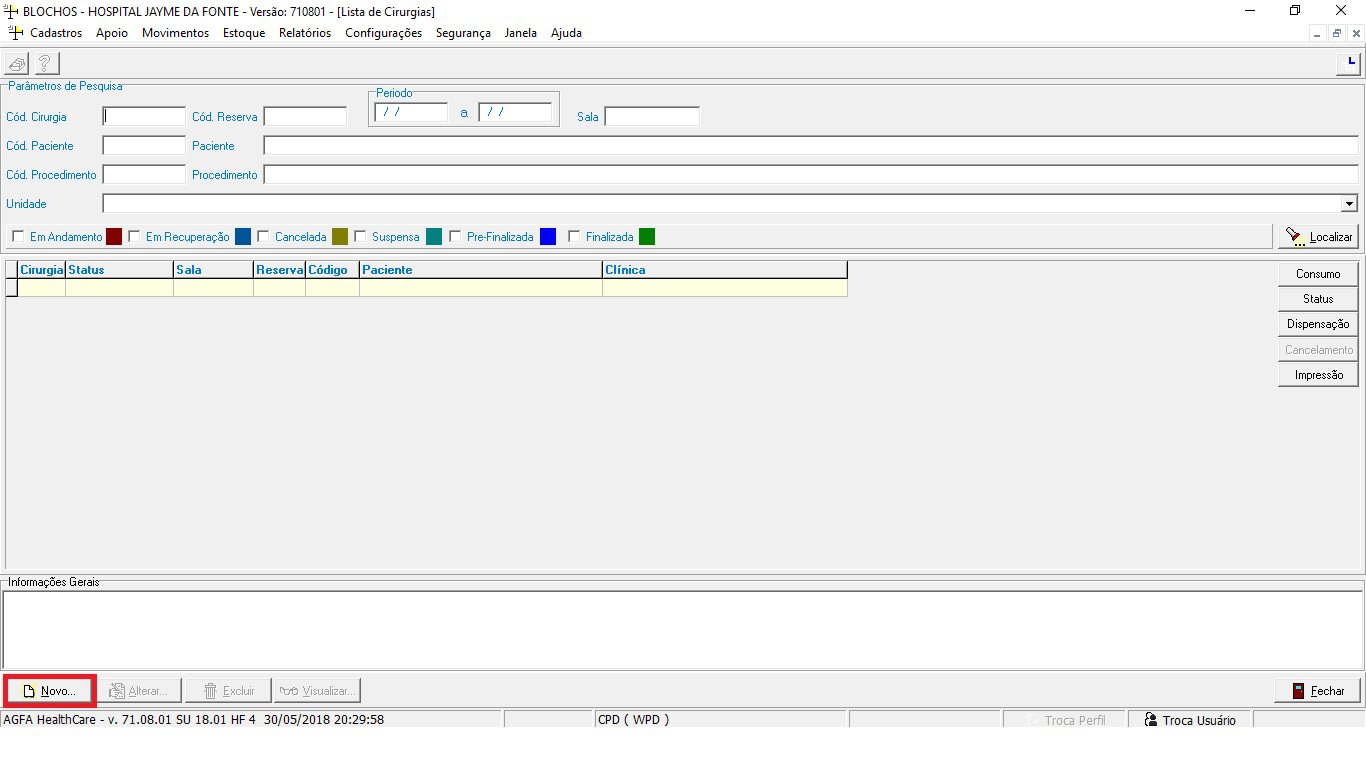Click the bright blue Pre-Finalizada color swatch
This screenshot has width=1366, height=768.
point(548,237)
